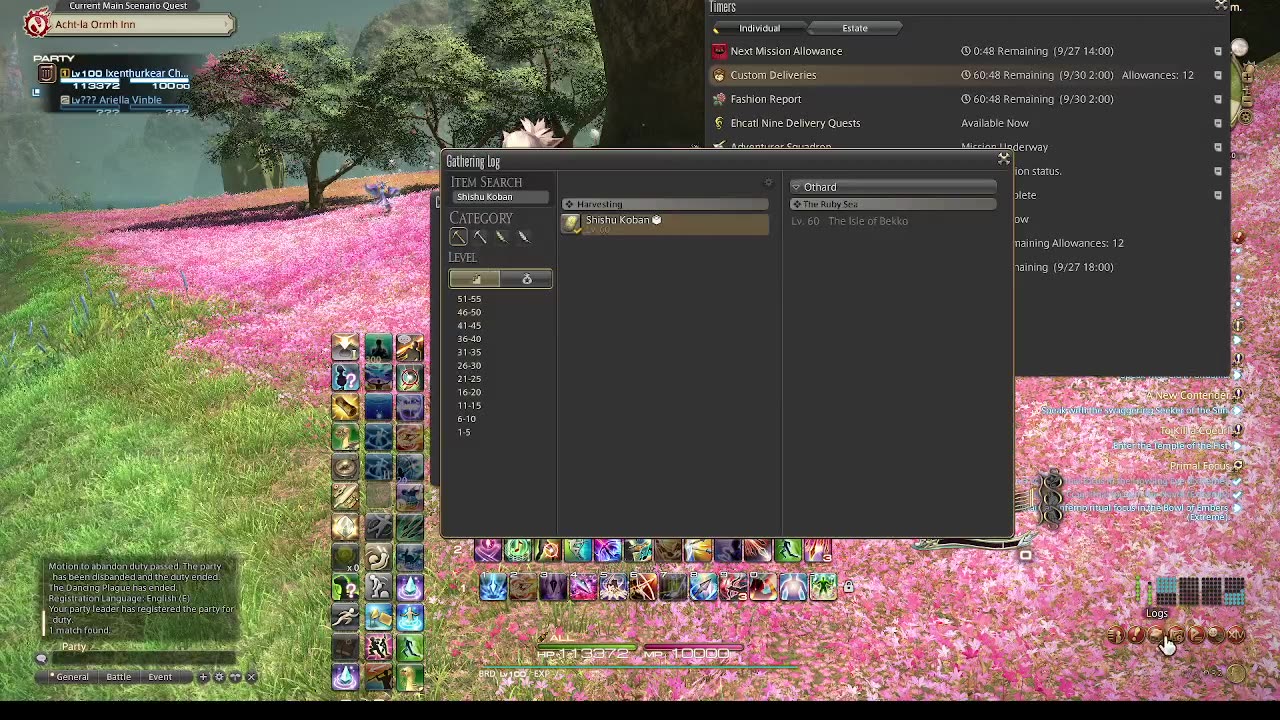
Task: Toggle the Fashion Report timer checkbox
Action: (1217, 99)
